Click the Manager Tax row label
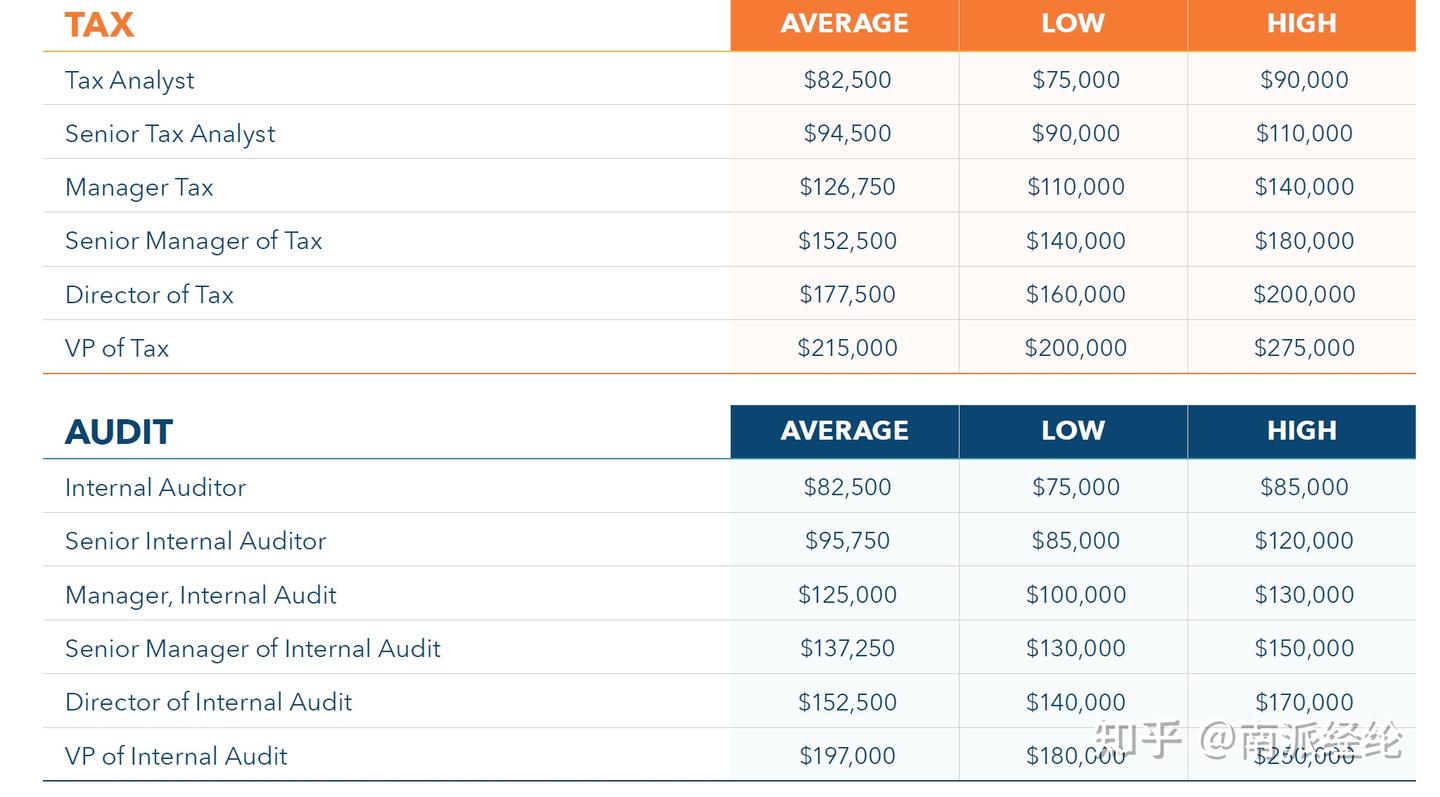Image resolution: width=1440 pixels, height=797 pixels. coord(139,188)
